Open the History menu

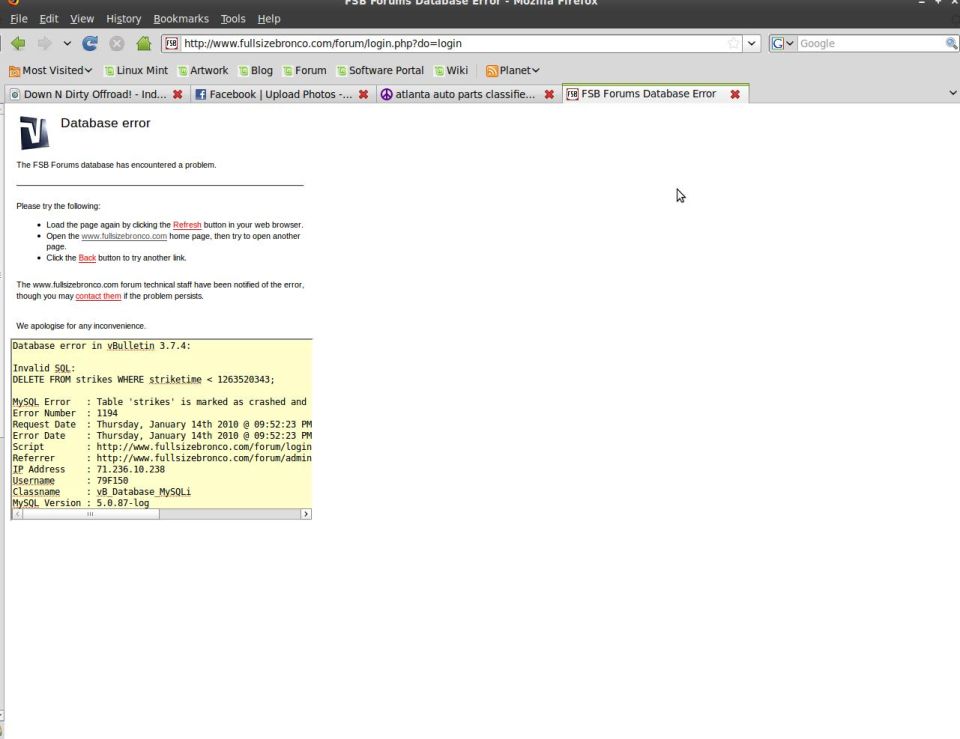point(124,19)
